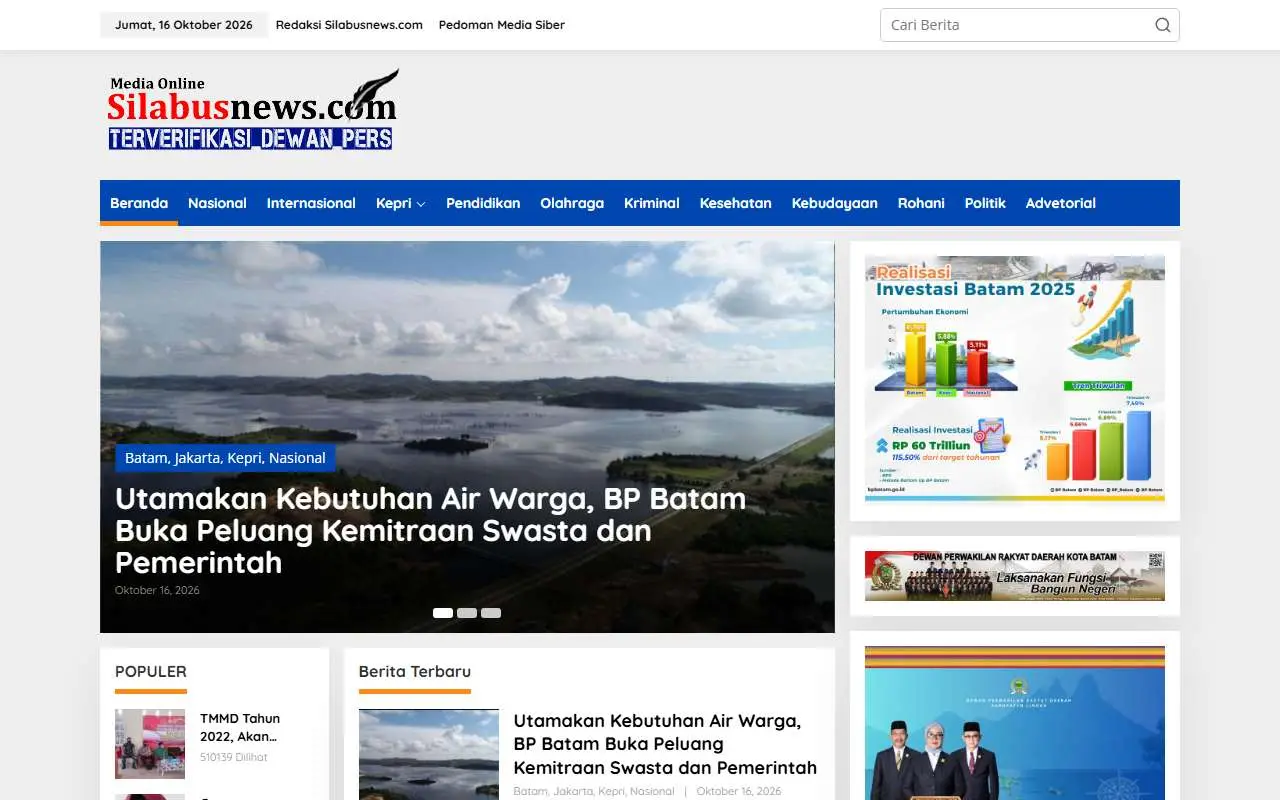Open the Pedoman Media Siber link
The width and height of the screenshot is (1280, 800).
tap(502, 25)
